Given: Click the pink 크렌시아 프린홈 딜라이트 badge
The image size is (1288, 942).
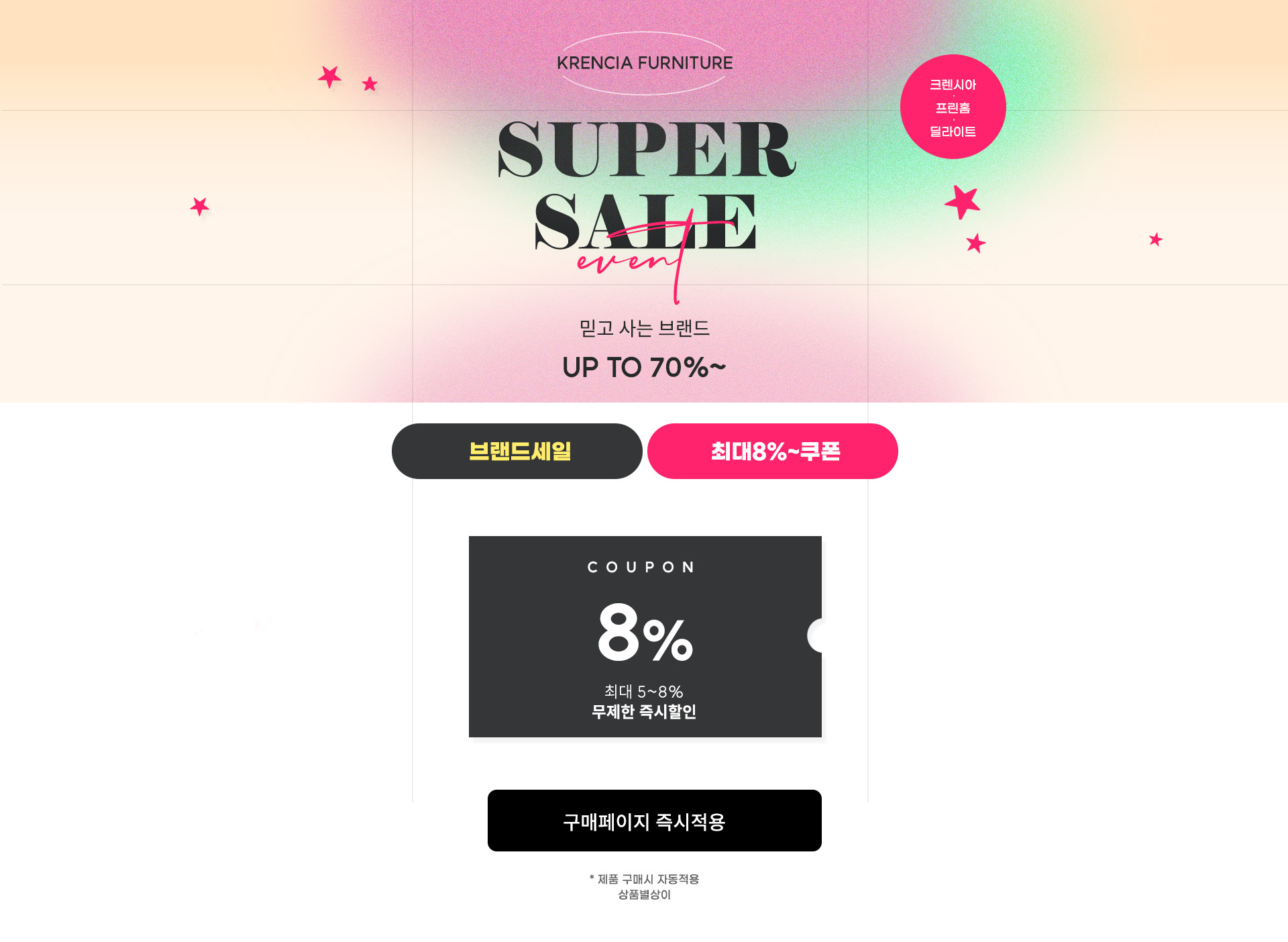Looking at the screenshot, I should click(953, 107).
